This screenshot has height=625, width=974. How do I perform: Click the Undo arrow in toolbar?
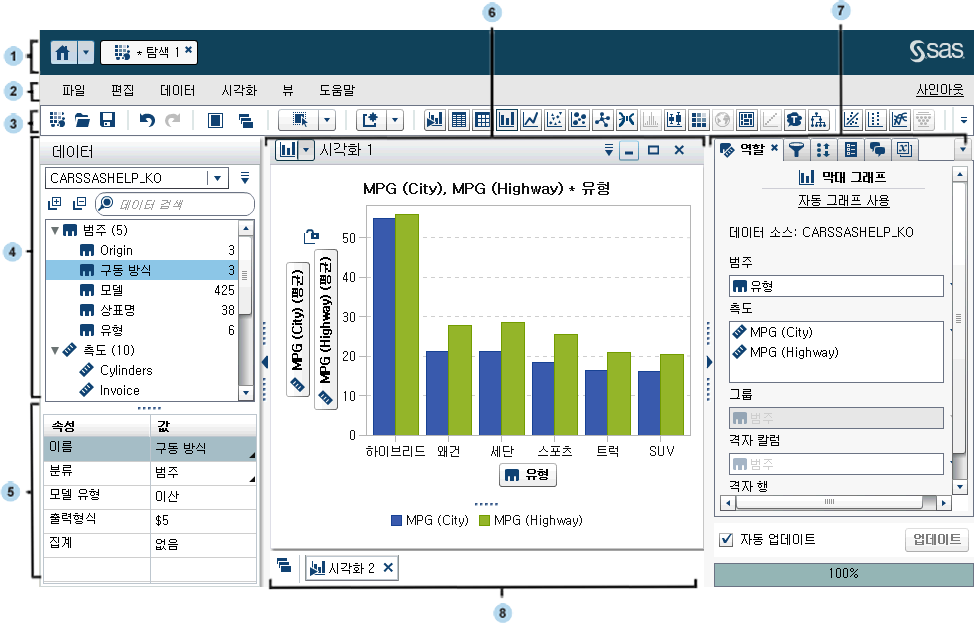pos(147,120)
